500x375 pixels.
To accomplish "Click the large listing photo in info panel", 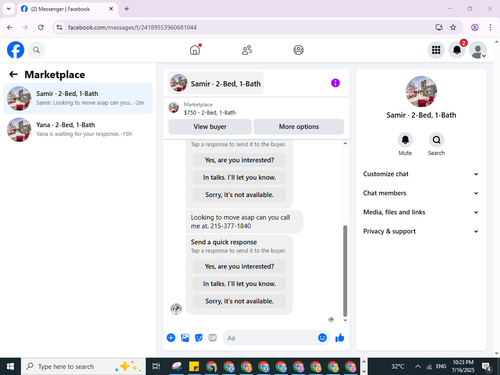I will coord(421,91).
